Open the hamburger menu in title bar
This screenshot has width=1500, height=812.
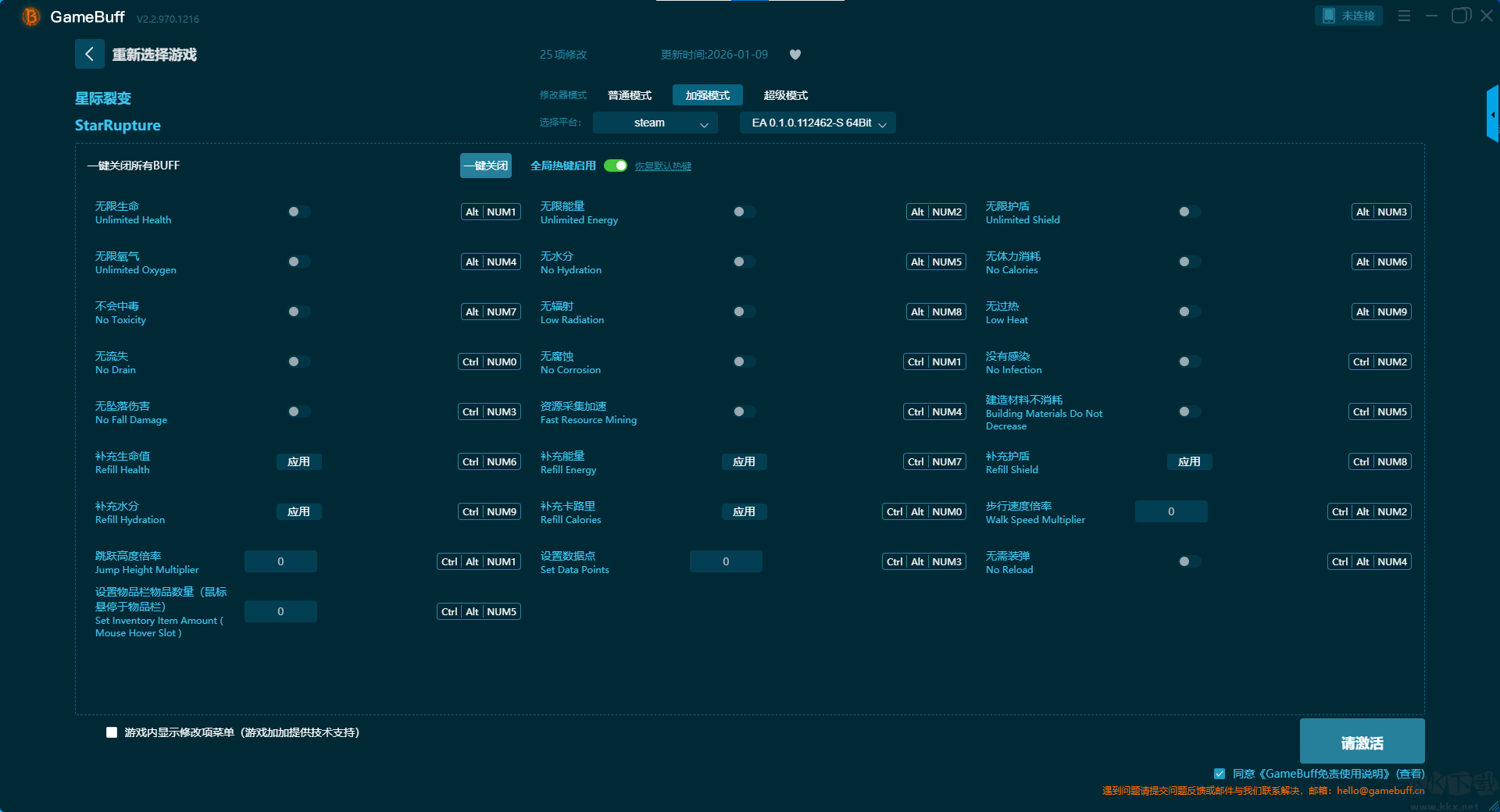[x=1404, y=16]
